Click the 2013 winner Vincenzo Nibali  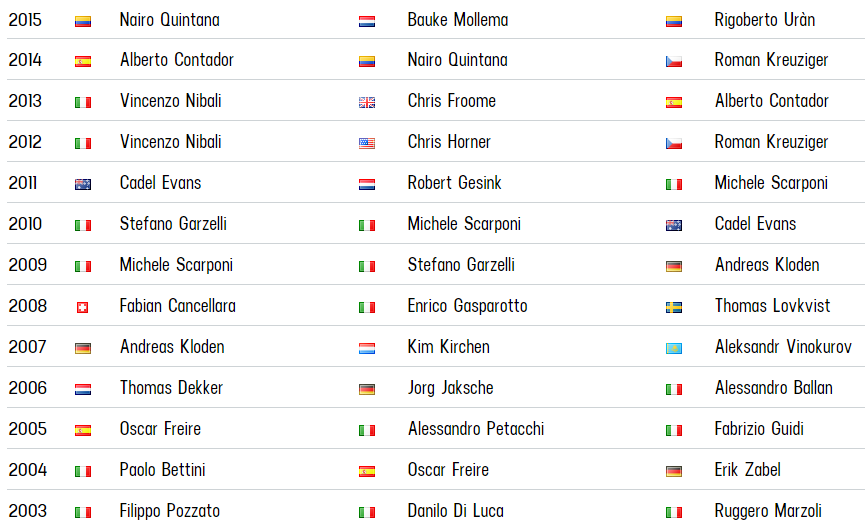170,101
